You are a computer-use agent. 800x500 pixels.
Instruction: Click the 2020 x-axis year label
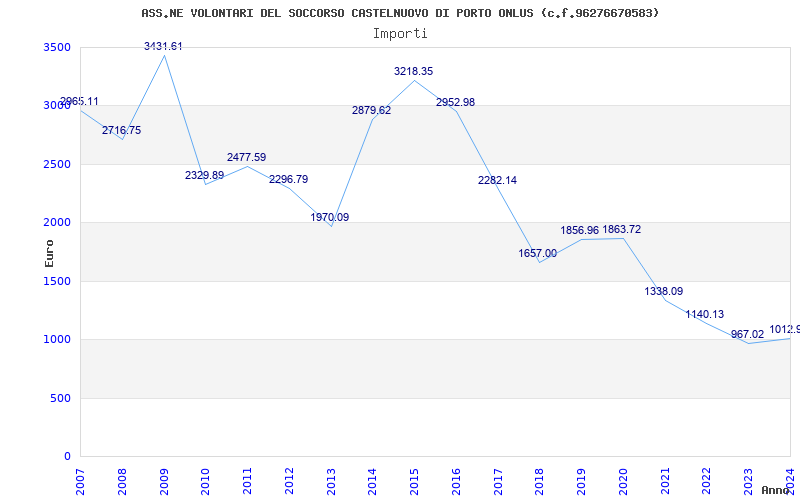pos(623,481)
